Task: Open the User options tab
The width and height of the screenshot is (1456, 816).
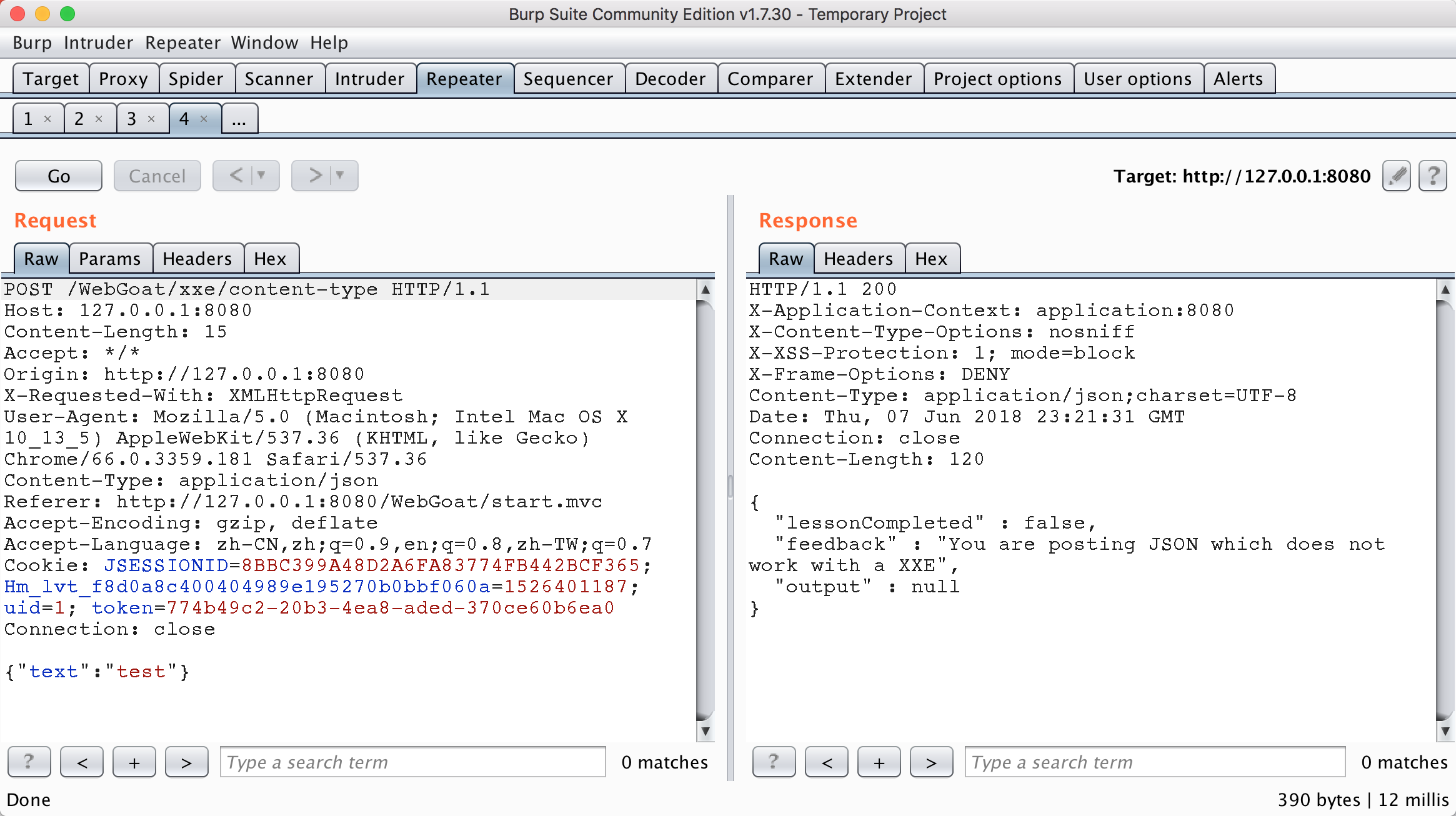Action: 1138,79
